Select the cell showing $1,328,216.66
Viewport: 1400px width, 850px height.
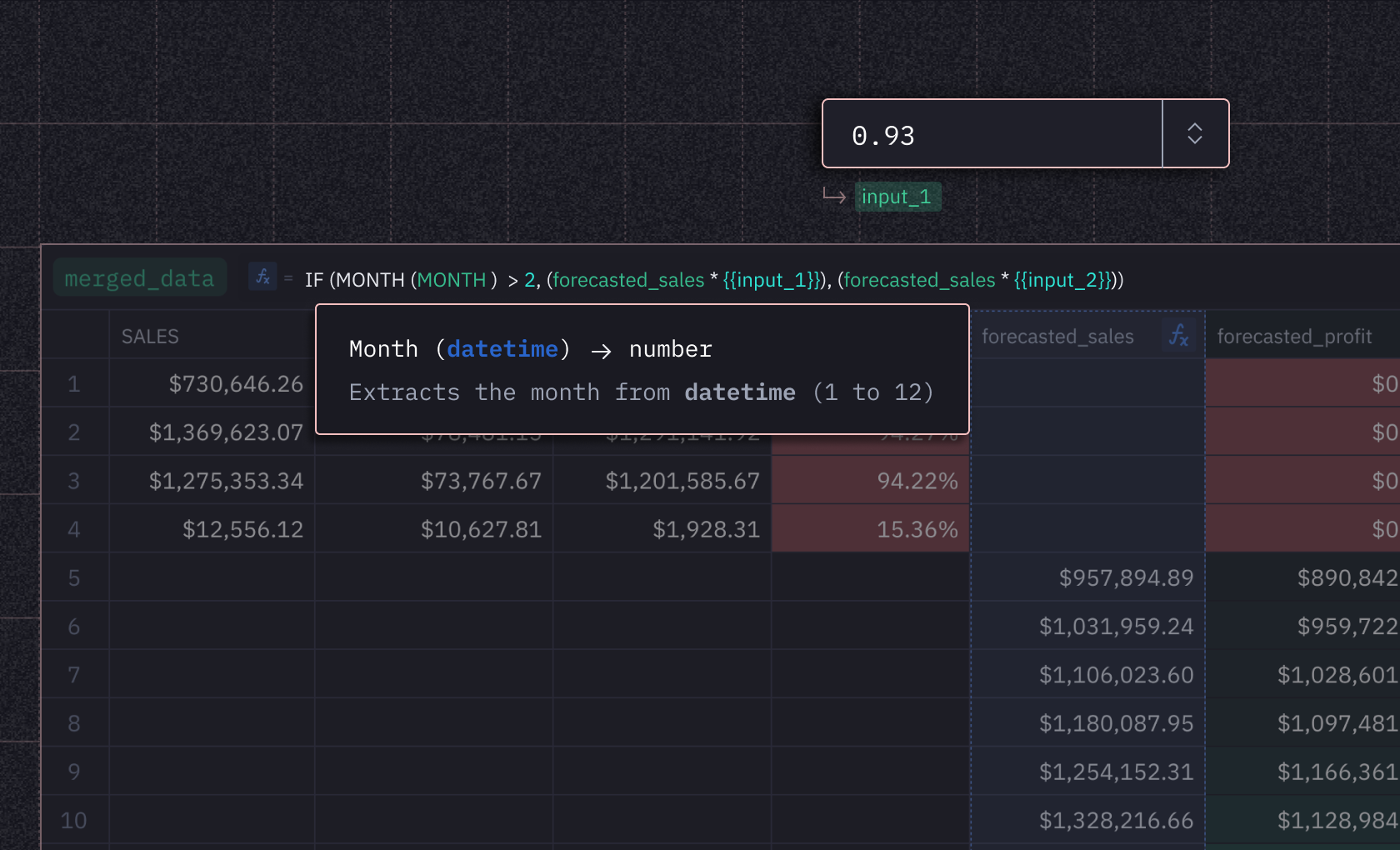1117,820
